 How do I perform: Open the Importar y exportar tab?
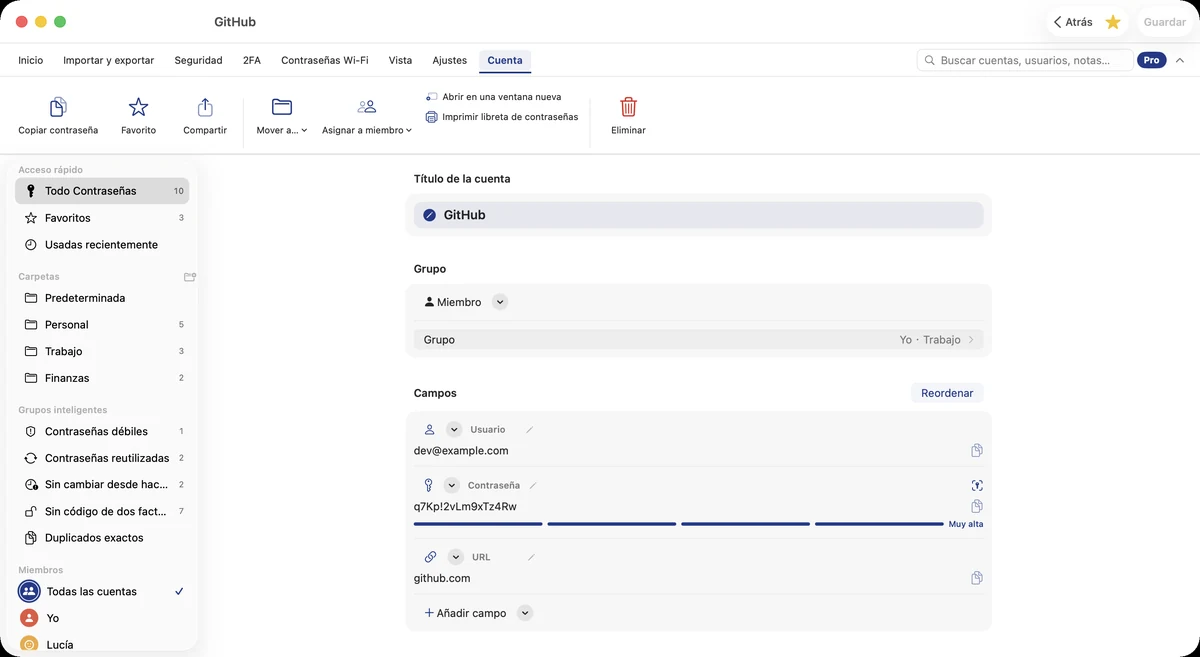pos(109,60)
